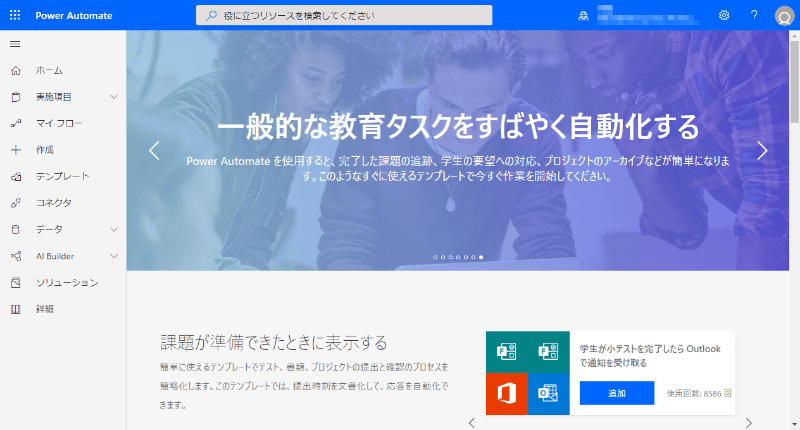Click the Templates icon in sidebar
This screenshot has width=800, height=430.
pos(16,176)
